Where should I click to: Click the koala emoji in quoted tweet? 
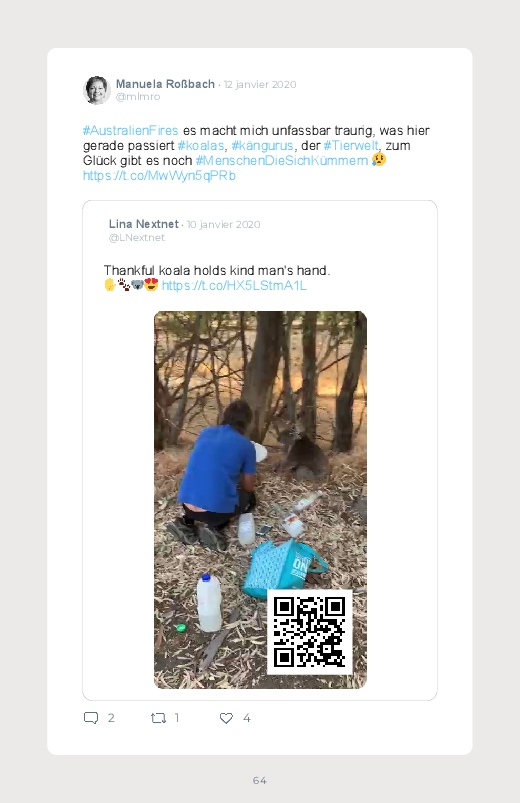137,285
